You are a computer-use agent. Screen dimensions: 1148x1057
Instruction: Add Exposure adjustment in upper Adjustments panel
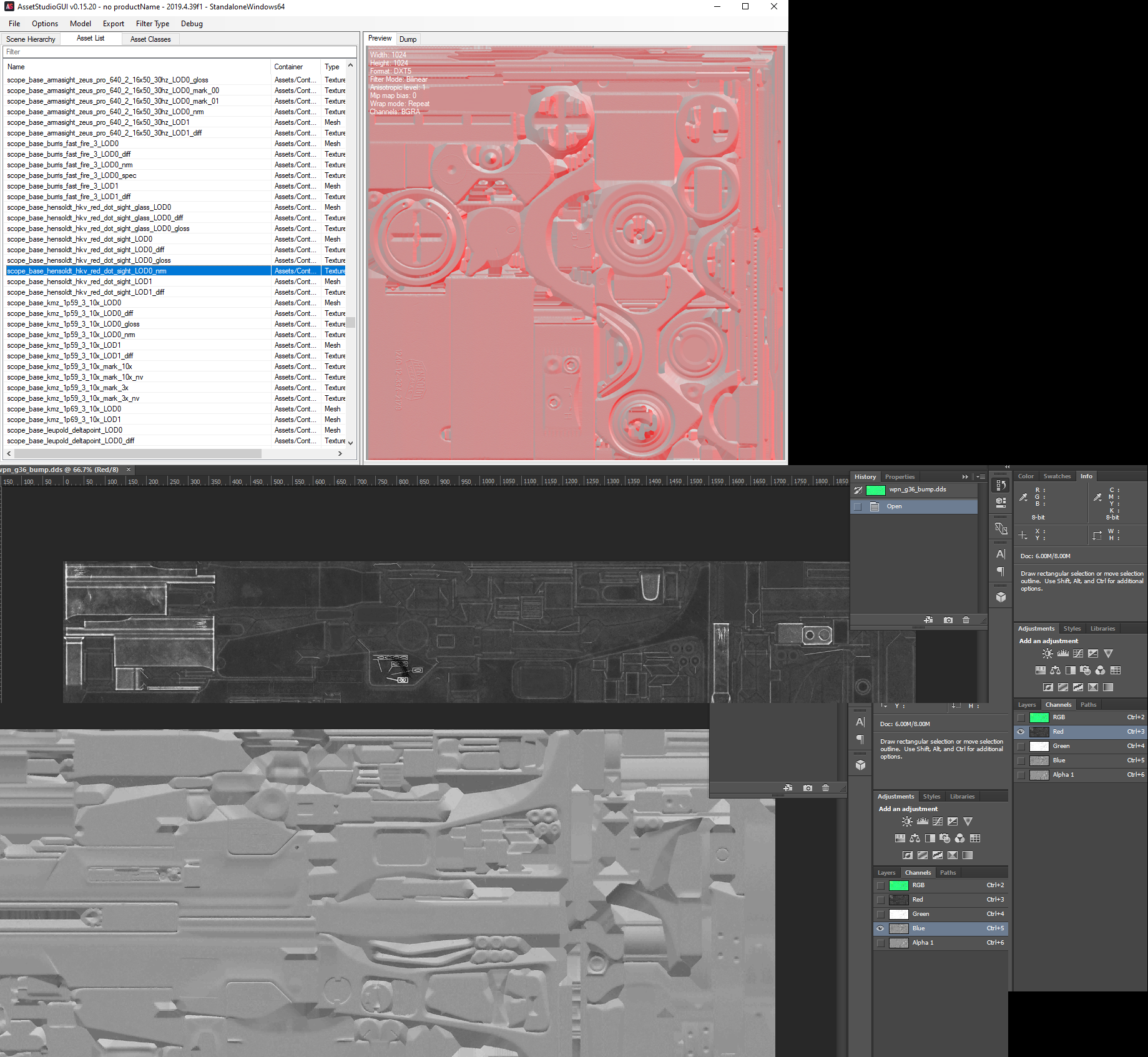[x=1093, y=654]
